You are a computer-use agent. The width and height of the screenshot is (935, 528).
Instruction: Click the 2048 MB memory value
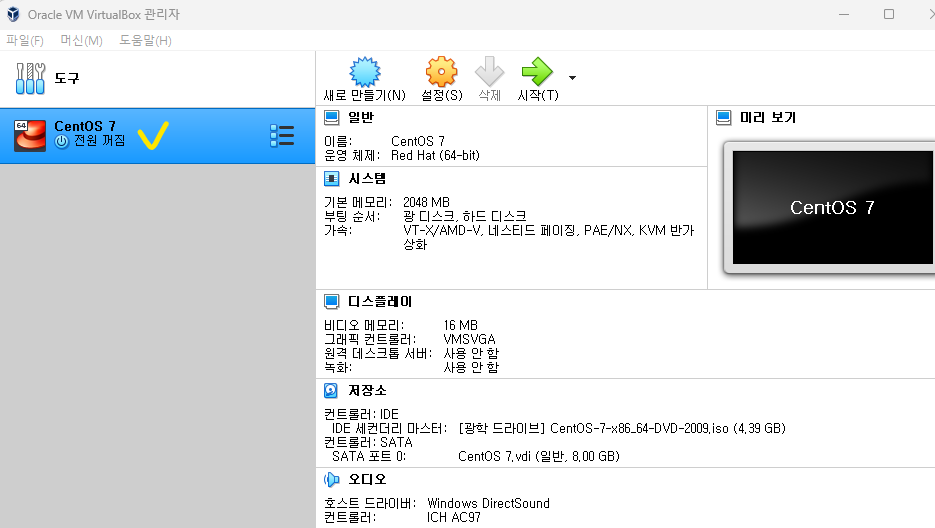426,202
